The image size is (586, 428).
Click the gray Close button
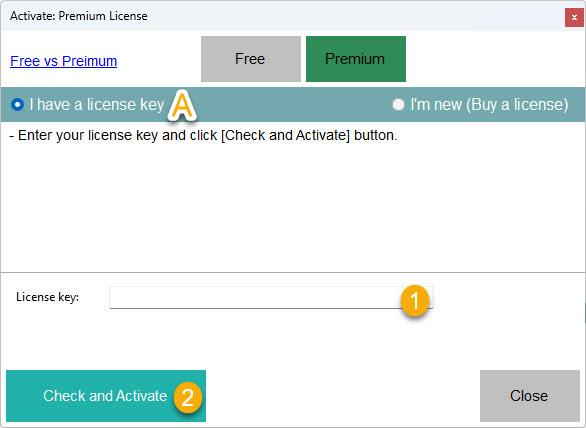coord(530,396)
